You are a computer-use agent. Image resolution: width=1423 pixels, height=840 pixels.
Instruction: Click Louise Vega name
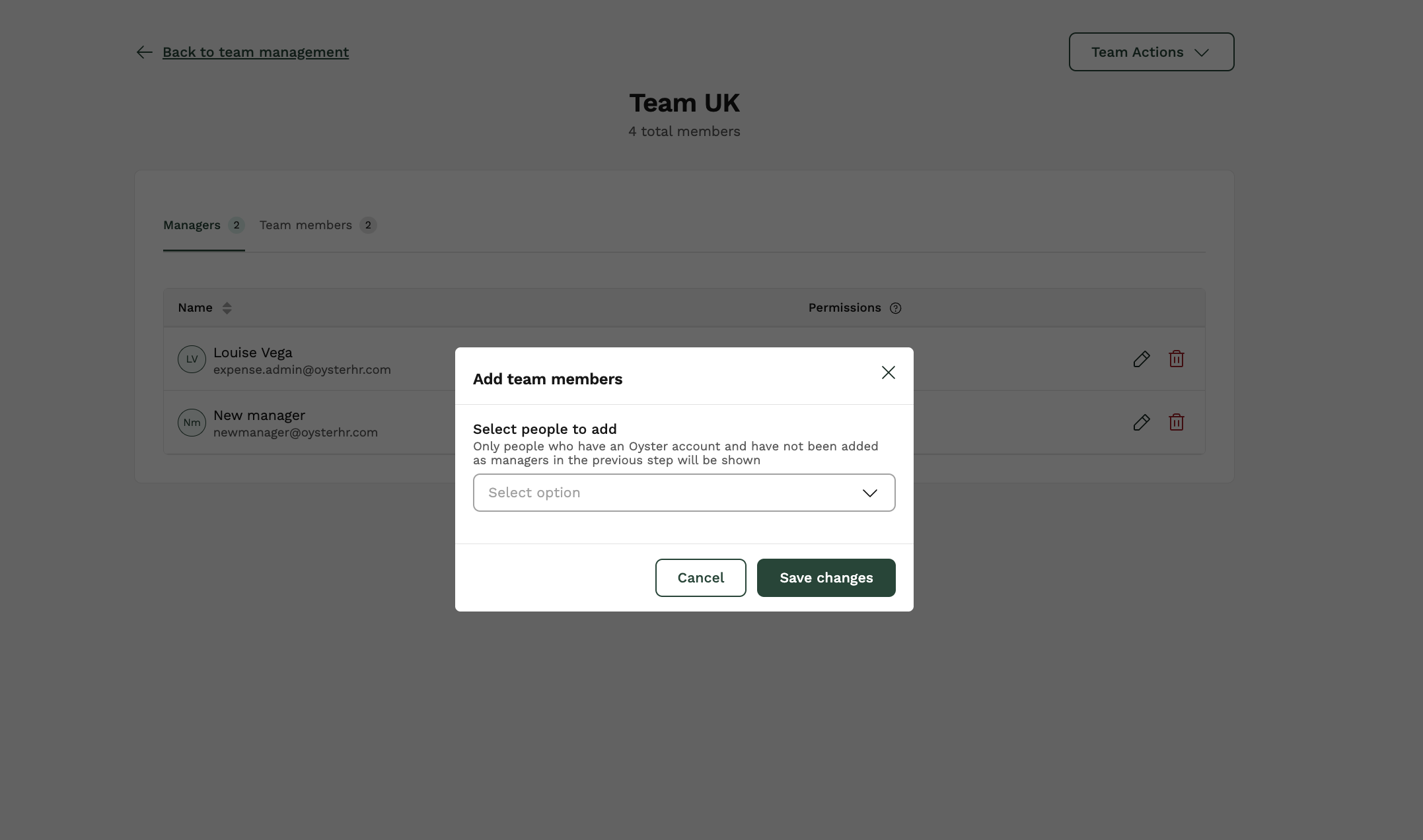click(x=253, y=353)
